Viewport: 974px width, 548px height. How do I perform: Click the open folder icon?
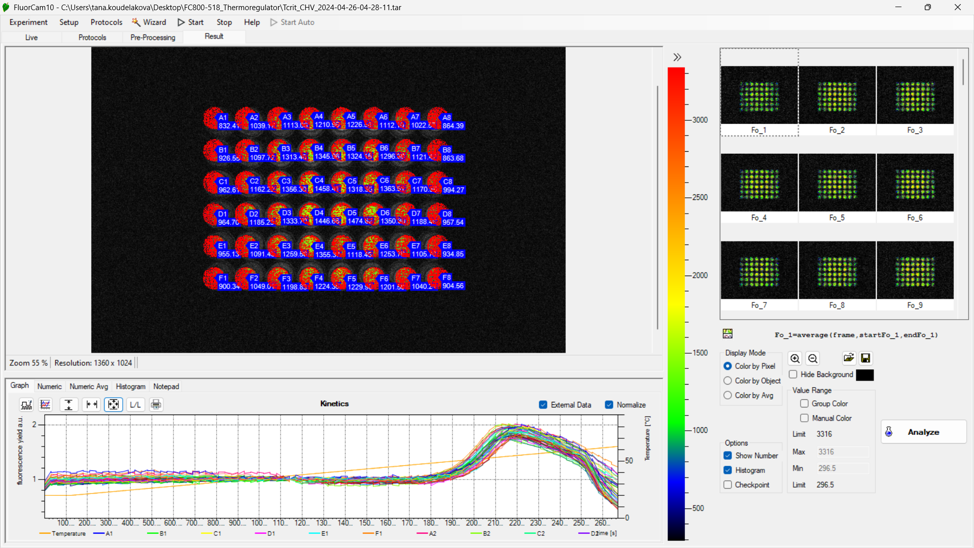848,358
